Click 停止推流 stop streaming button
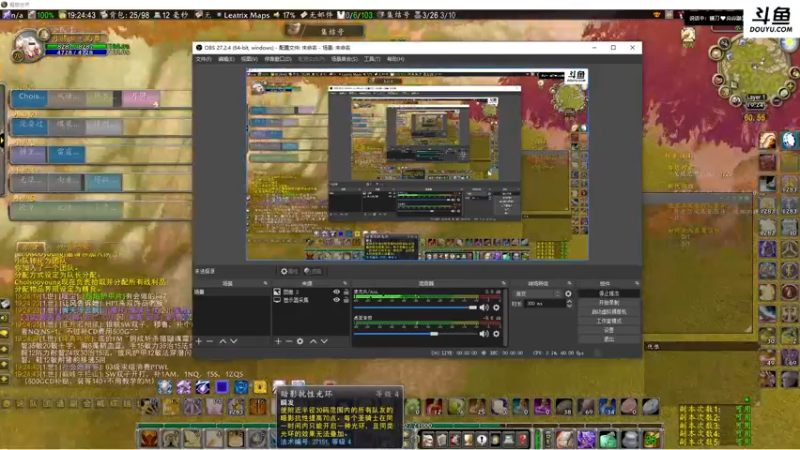Image resolution: width=800 pixels, height=450 pixels. pos(609,293)
